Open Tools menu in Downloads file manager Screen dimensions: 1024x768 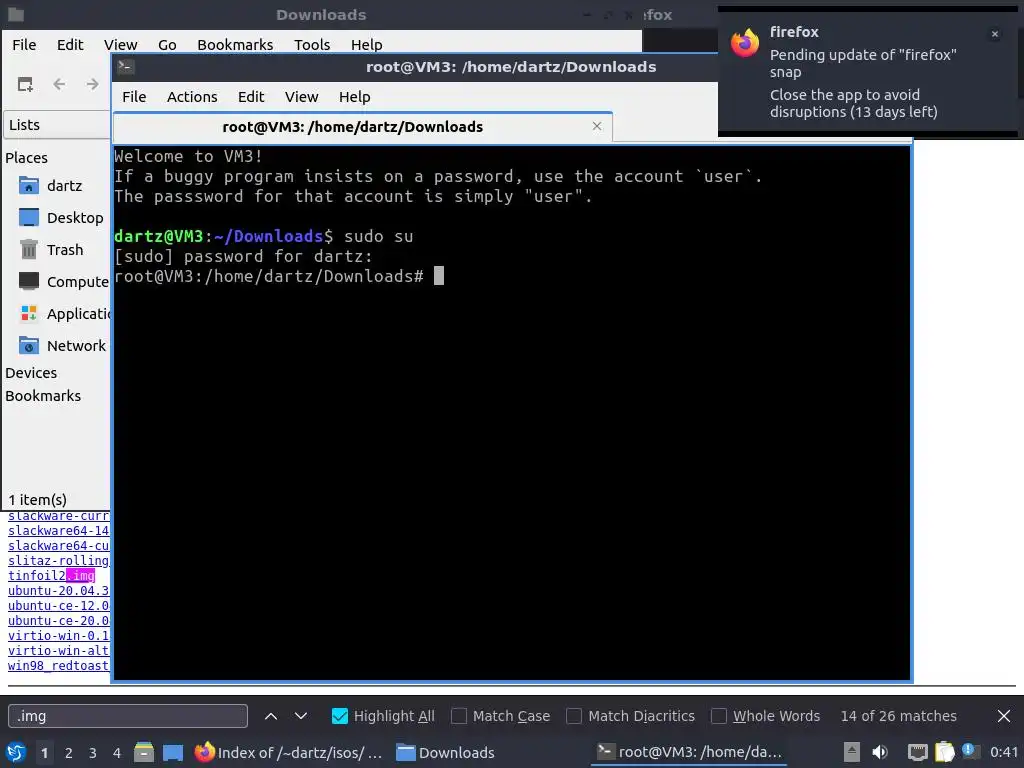312,44
